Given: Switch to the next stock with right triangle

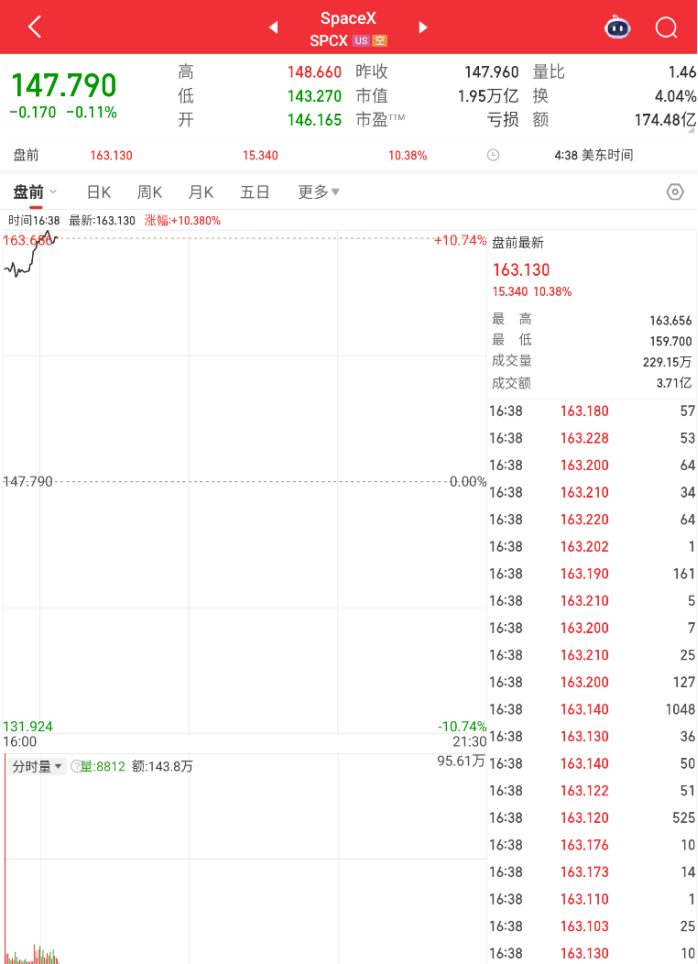Looking at the screenshot, I should tap(422, 27).
